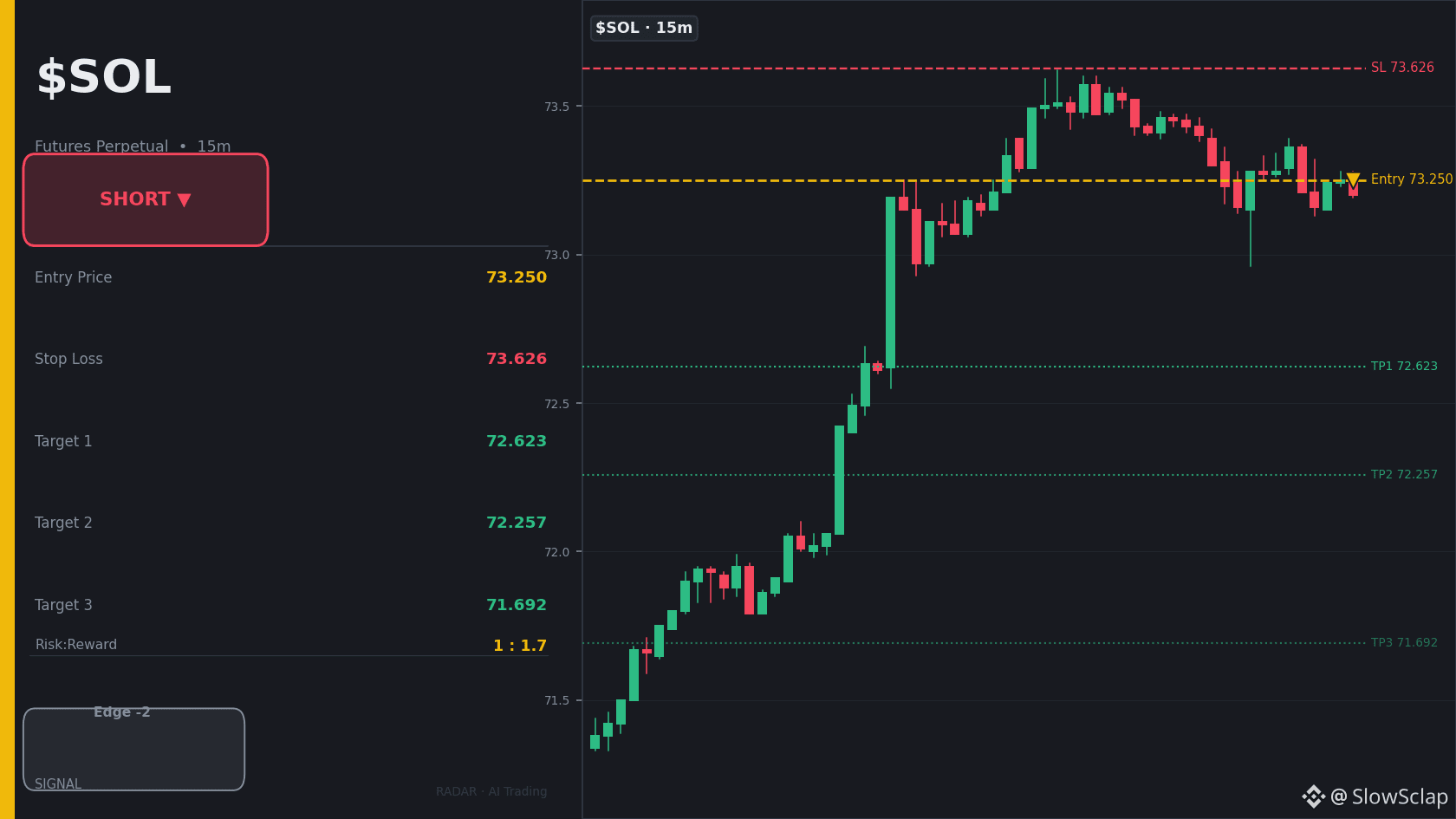The image size is (1456, 819).
Task: Click the SHORT direction button
Action: (x=146, y=199)
